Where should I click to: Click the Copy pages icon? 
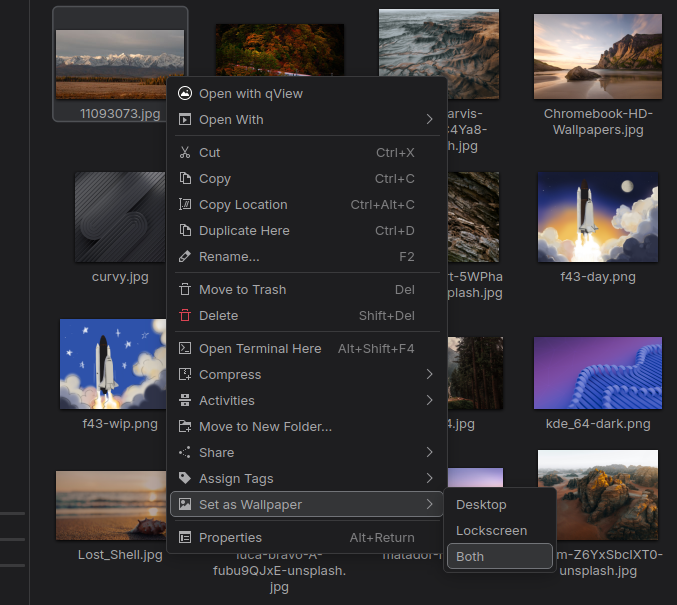[185, 178]
